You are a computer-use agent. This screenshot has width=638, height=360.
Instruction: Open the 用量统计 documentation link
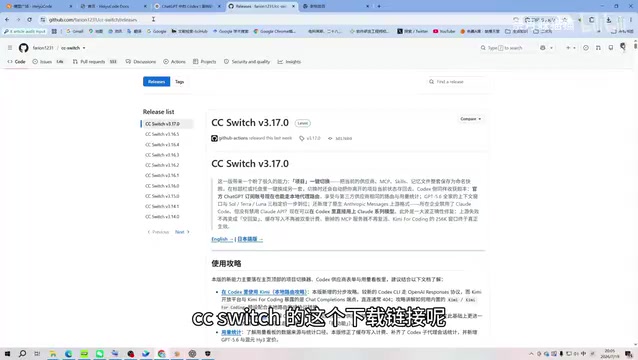[x=231, y=332]
